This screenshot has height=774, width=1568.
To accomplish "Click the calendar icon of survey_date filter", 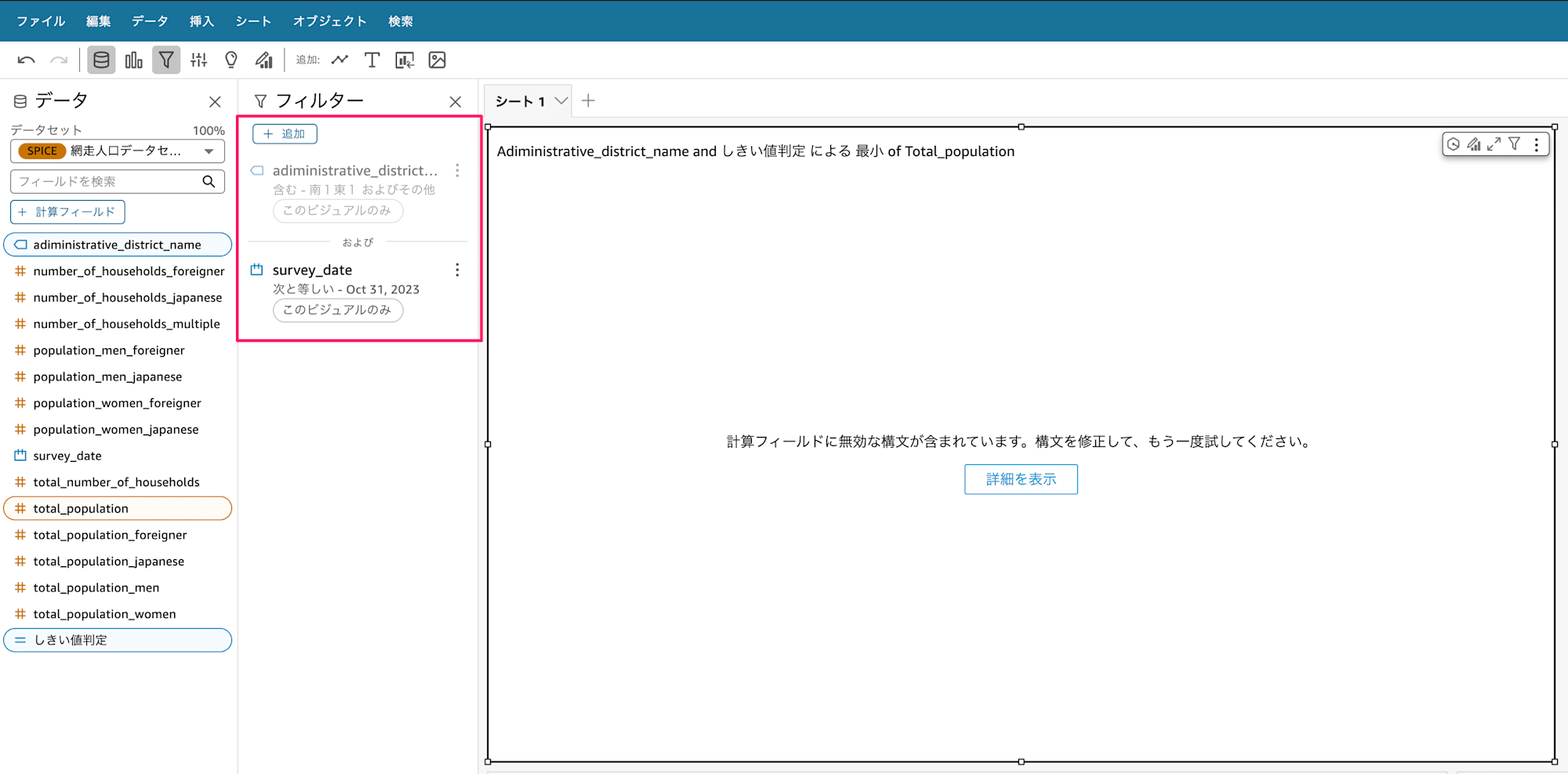I will pyautogui.click(x=256, y=270).
